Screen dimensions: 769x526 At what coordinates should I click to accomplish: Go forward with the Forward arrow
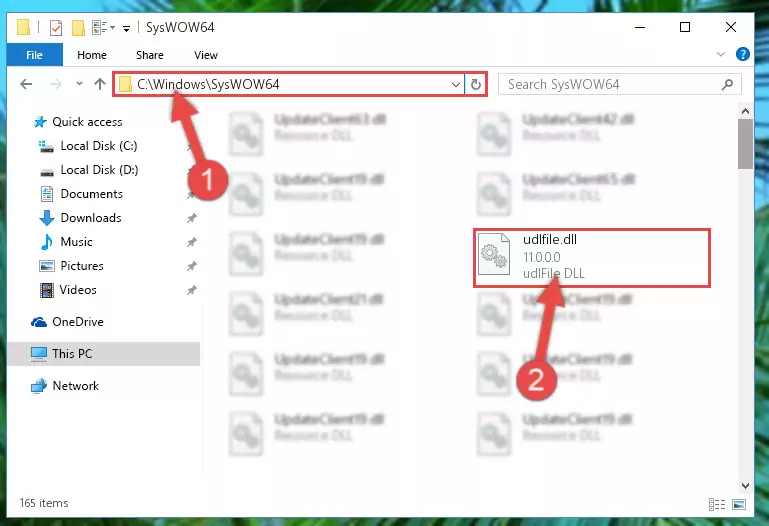pyautogui.click(x=55, y=84)
